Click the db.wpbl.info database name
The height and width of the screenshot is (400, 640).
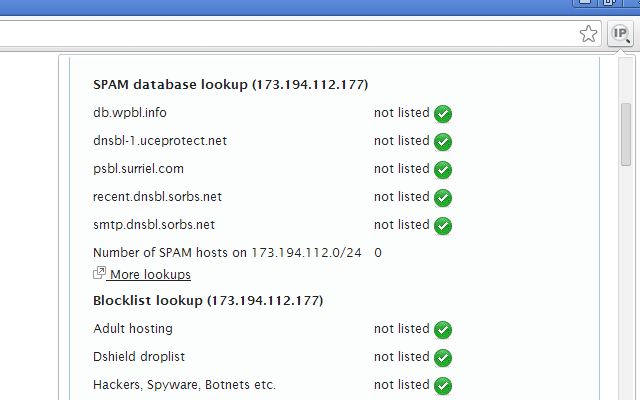click(129, 113)
